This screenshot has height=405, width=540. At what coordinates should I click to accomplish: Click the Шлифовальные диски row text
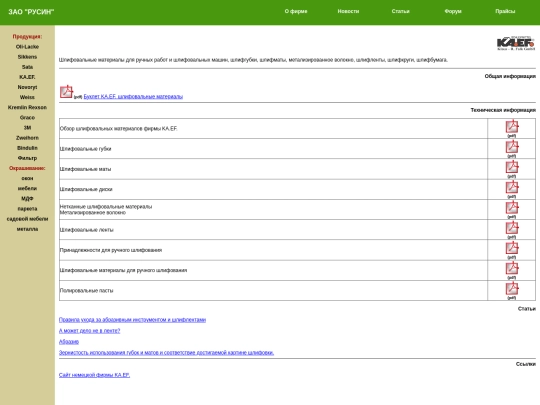click(86, 189)
